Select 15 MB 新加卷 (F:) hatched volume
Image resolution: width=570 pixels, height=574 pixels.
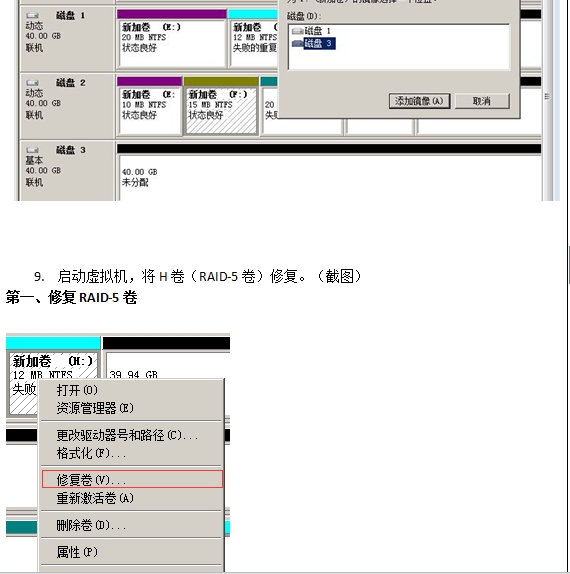pos(221,111)
